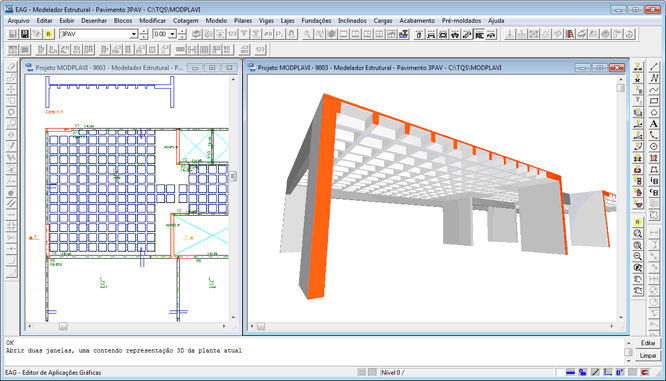
Task: Toggle the highlighted visualization mode button in toolbar
Action: [479, 34]
